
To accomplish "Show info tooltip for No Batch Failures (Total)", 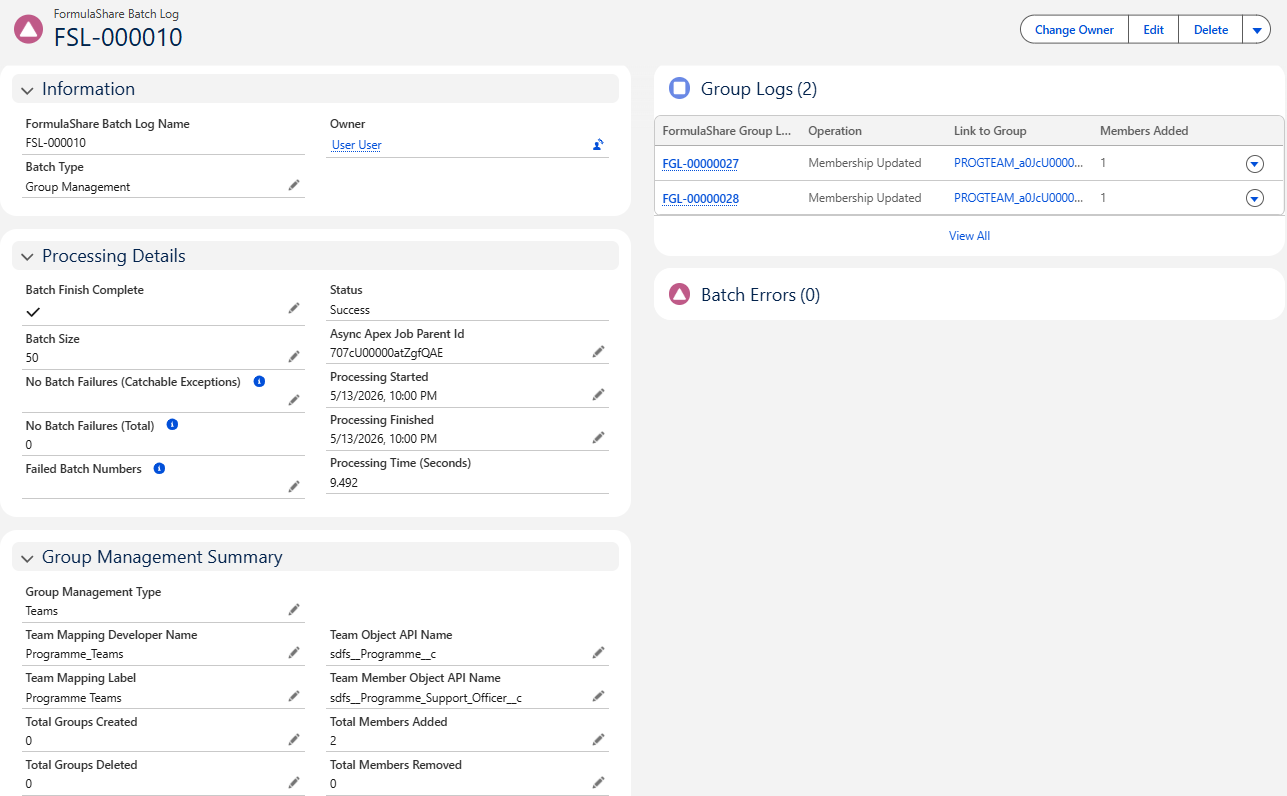I will click(172, 425).
